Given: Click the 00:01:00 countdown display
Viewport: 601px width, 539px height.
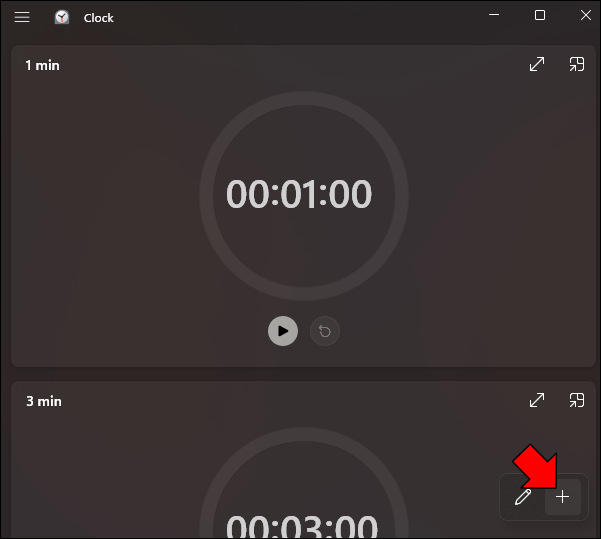Looking at the screenshot, I should [x=299, y=194].
